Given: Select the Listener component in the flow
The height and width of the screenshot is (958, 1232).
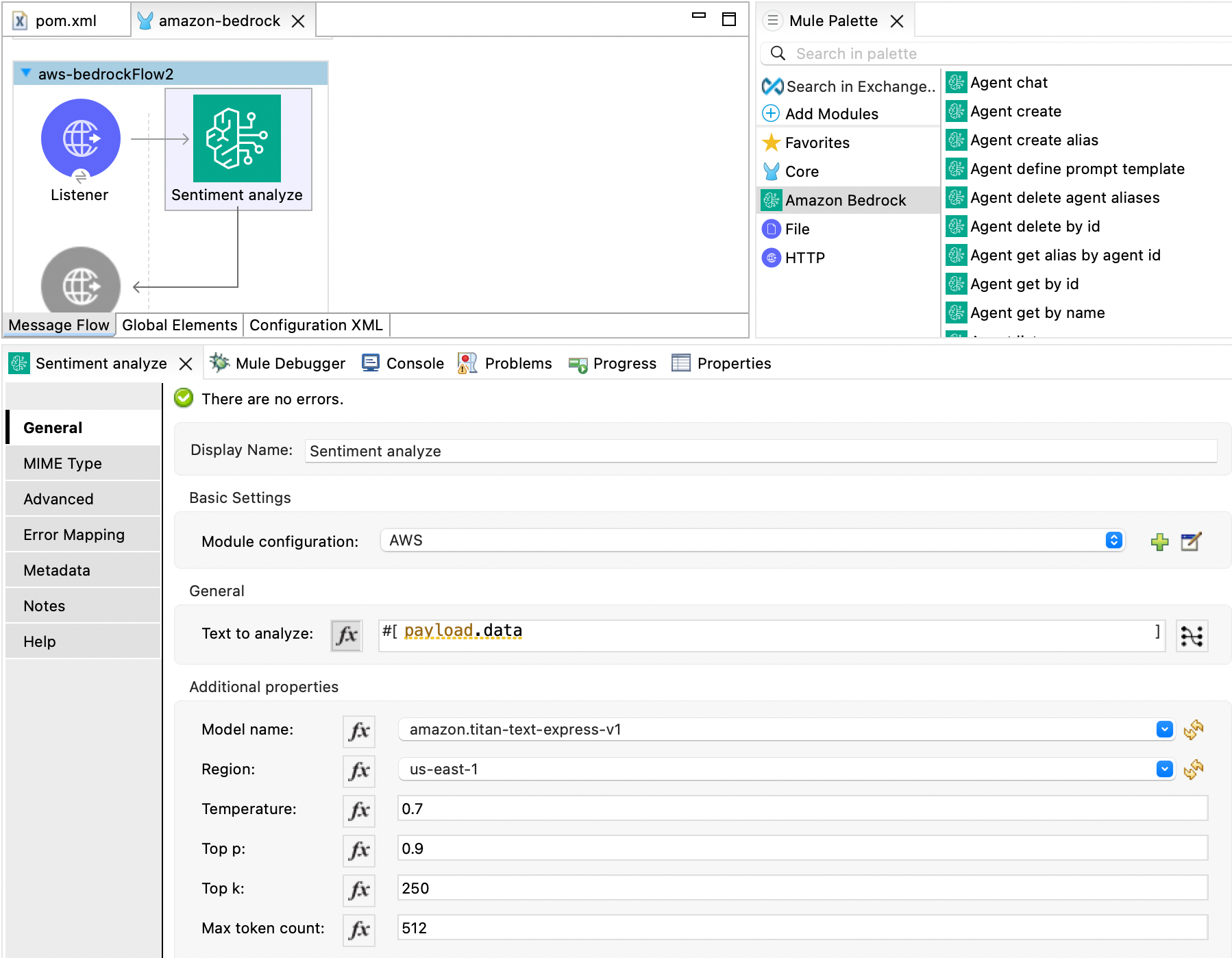Looking at the screenshot, I should click(x=81, y=139).
